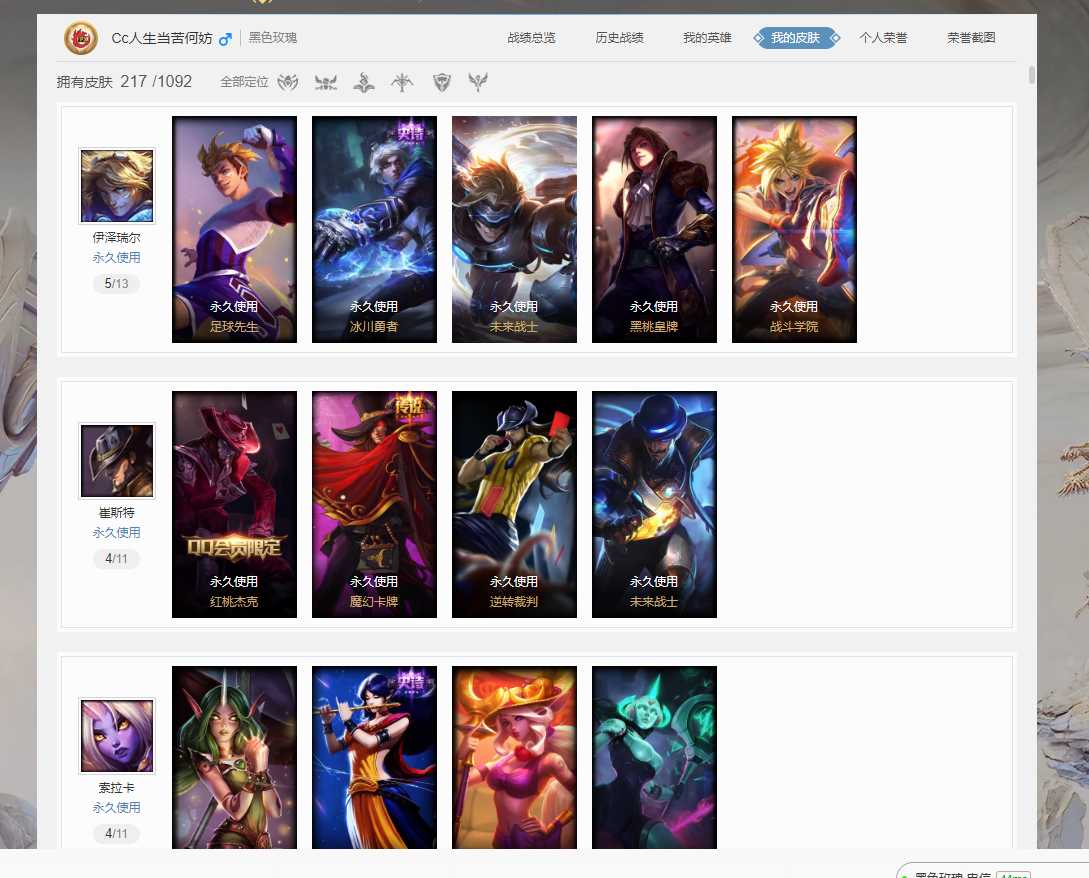This screenshot has width=1089, height=878.
Task: Filter skins by marksman bow icon
Action: click(401, 82)
